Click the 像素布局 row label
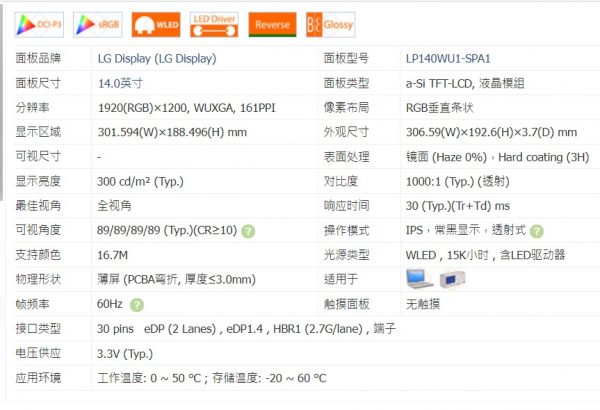 [x=346, y=108]
